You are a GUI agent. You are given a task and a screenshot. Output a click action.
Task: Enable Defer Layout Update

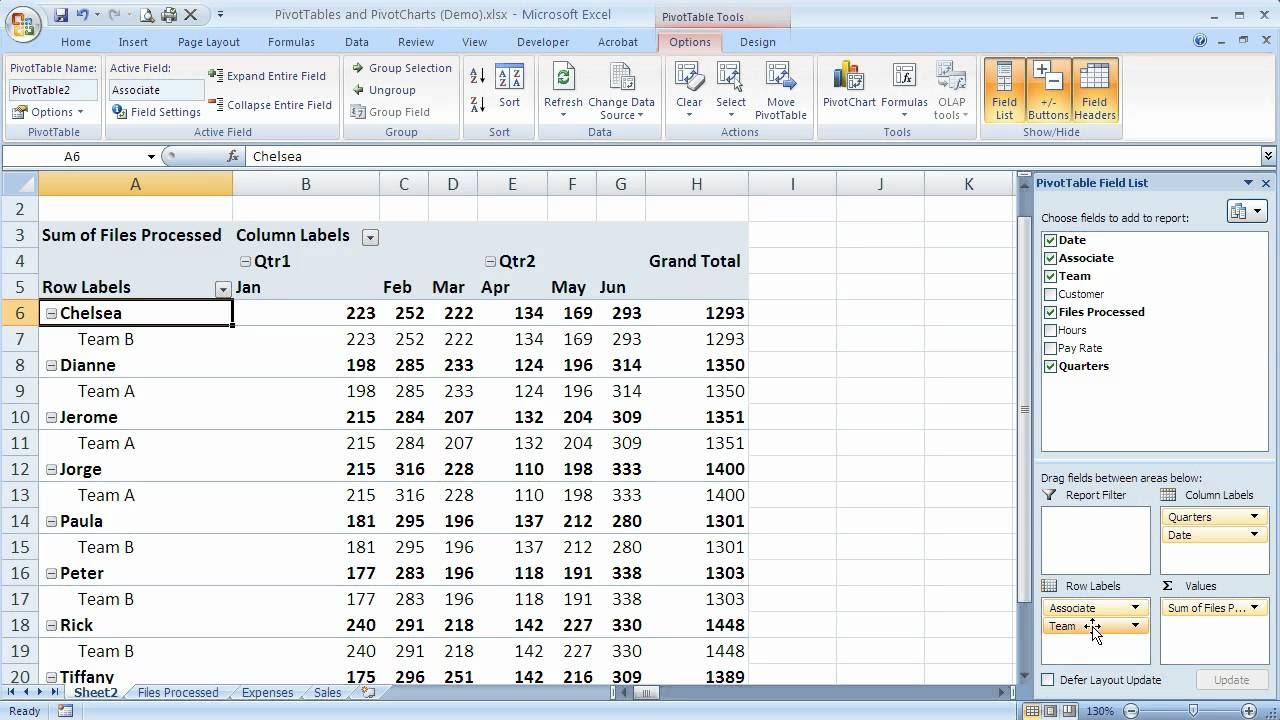1046,679
